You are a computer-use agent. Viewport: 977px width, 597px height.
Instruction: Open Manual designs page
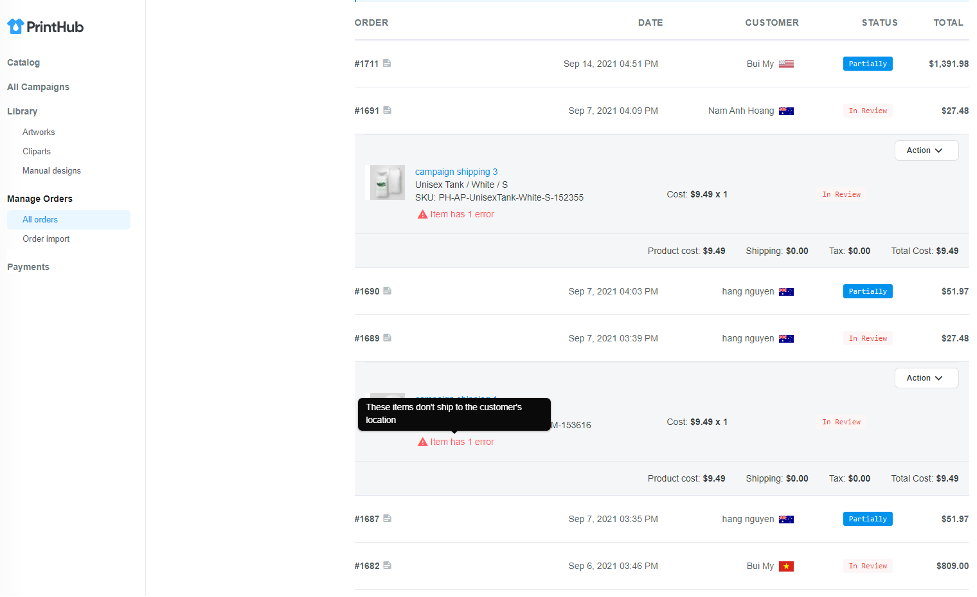pyautogui.click(x=52, y=171)
